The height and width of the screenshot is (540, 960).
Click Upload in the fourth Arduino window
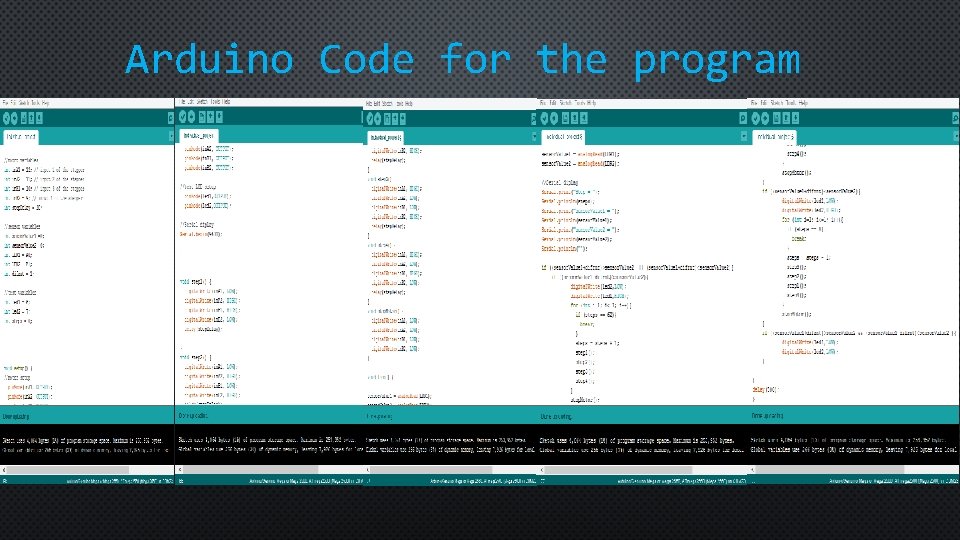(553, 118)
